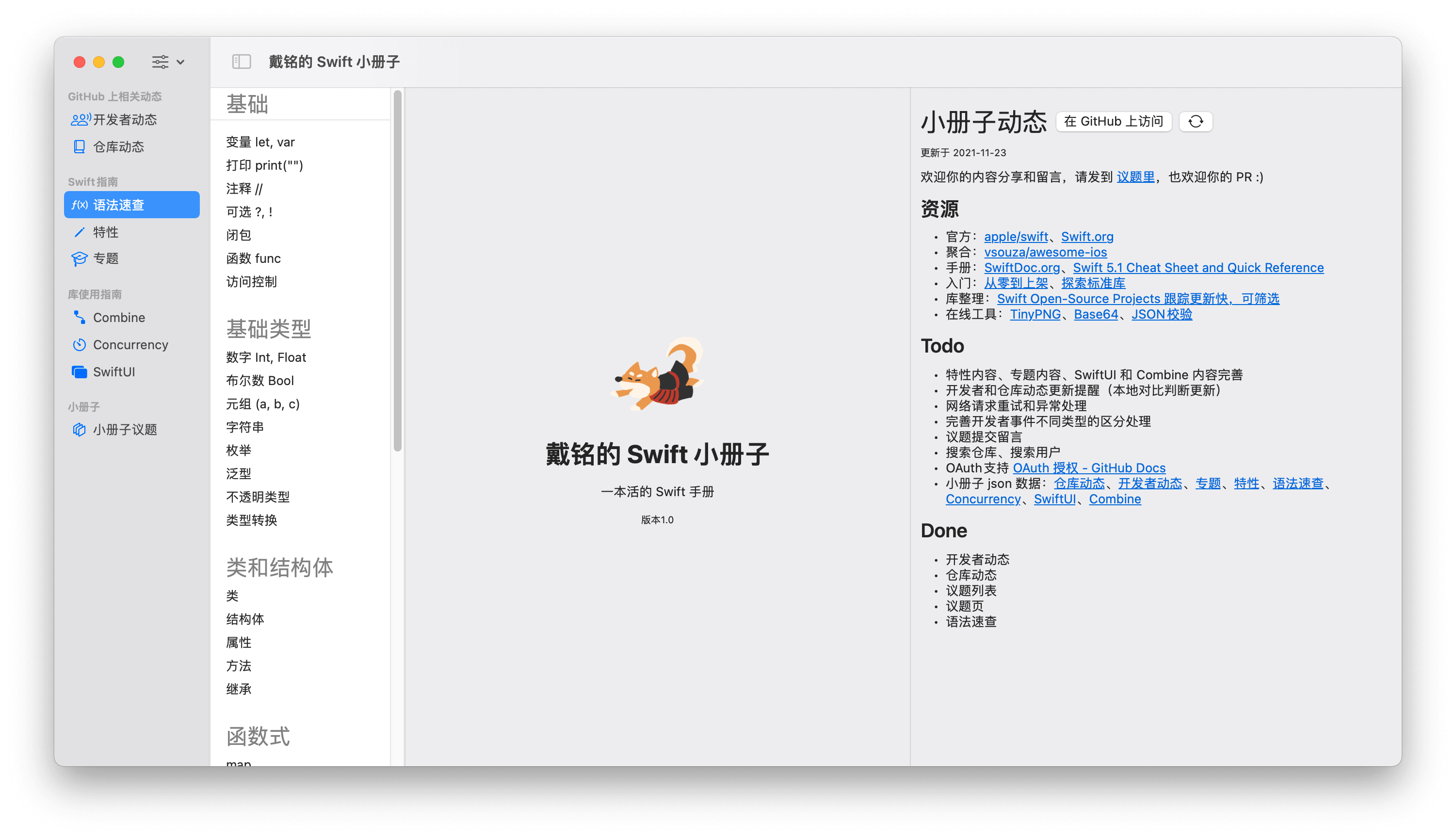
Task: Click the 开发者动态 people icon
Action: [80, 120]
